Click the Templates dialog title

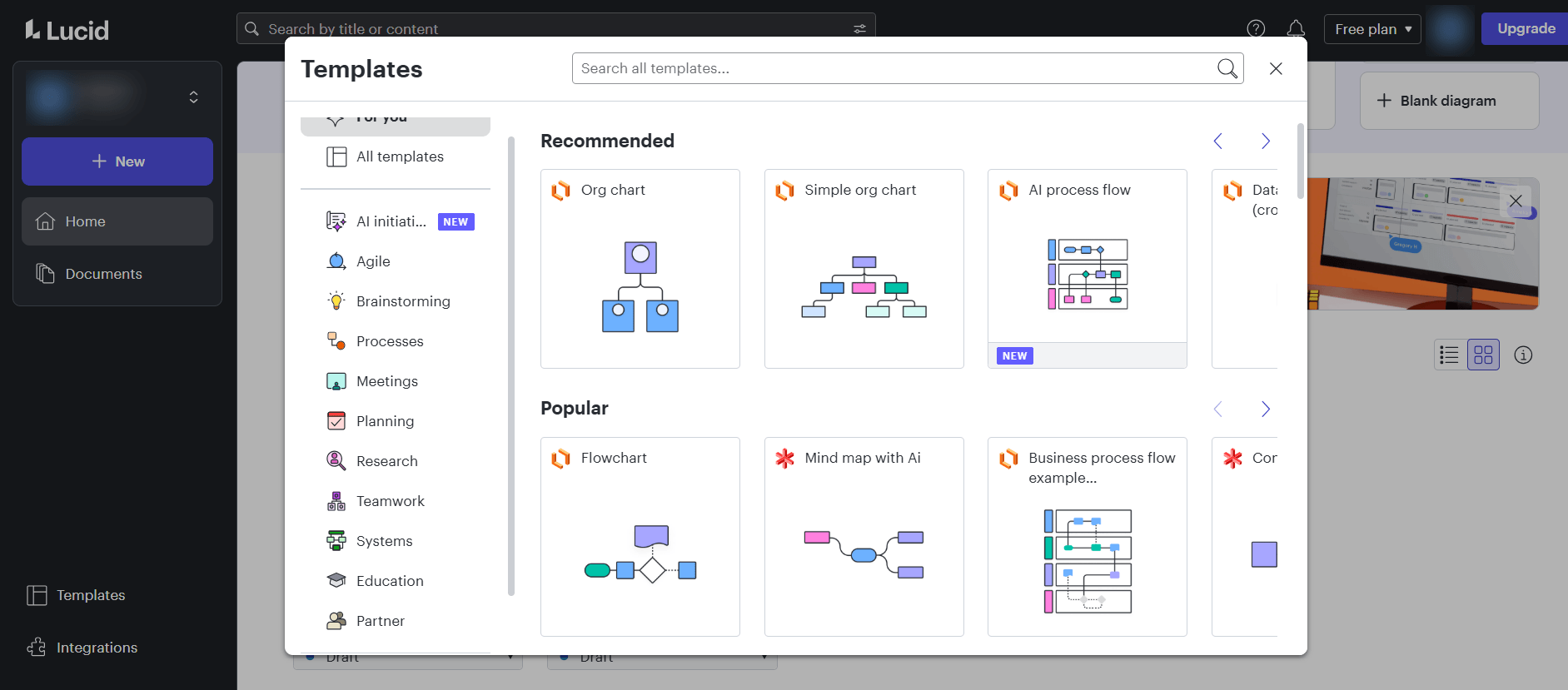362,69
